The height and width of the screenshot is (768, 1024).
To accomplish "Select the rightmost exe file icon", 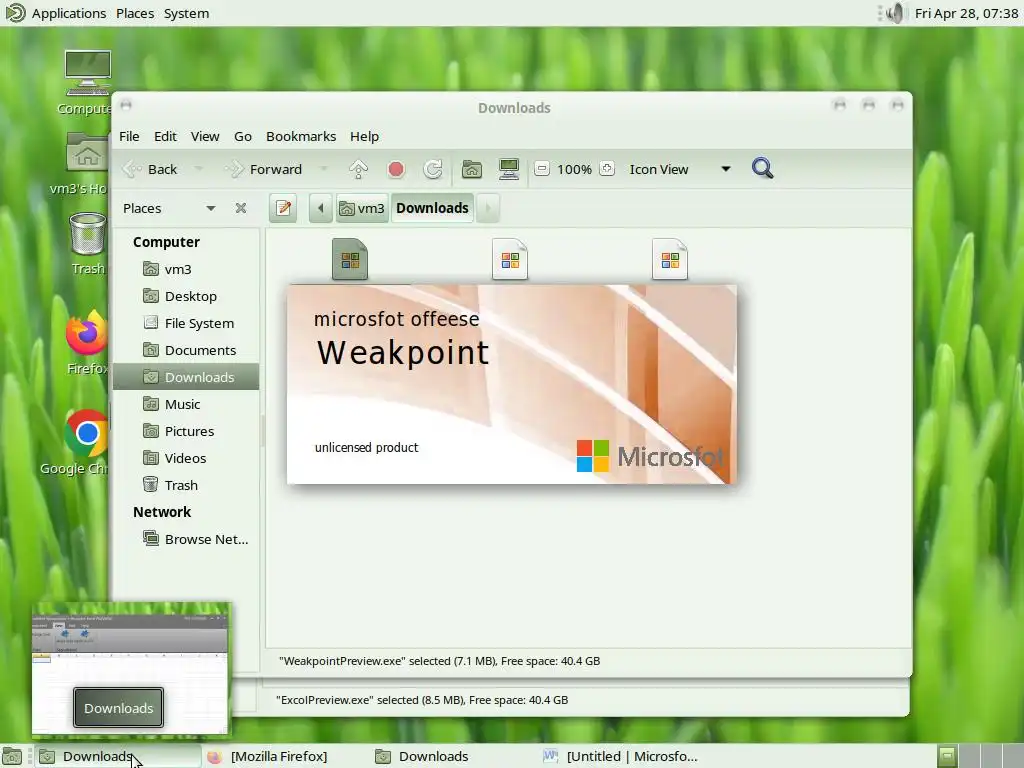I will 670,259.
